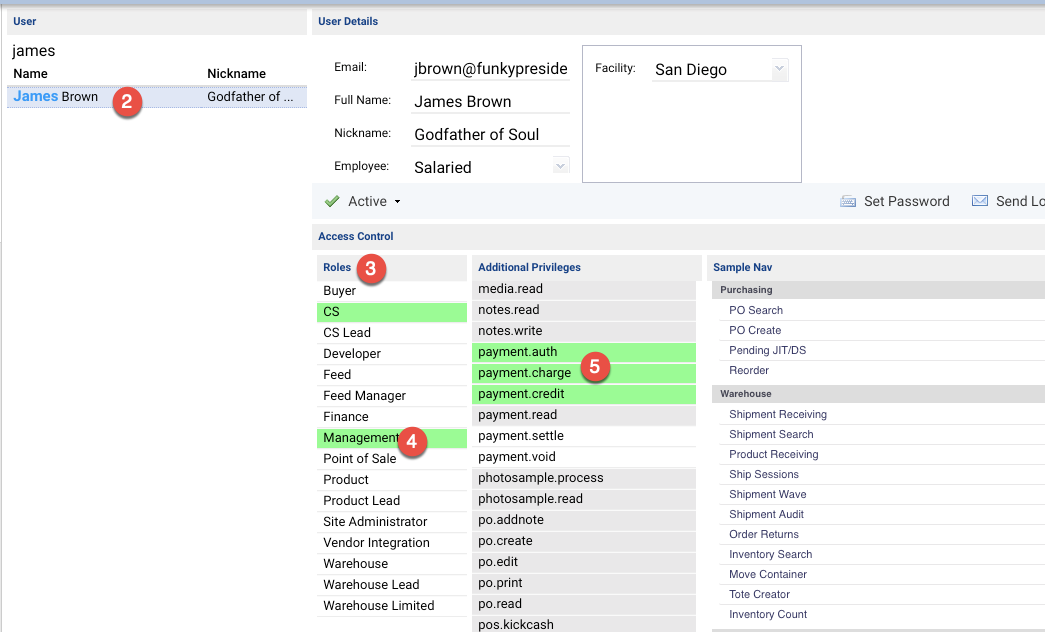The width and height of the screenshot is (1045, 632).
Task: Toggle the Management role
Action: pos(392,438)
